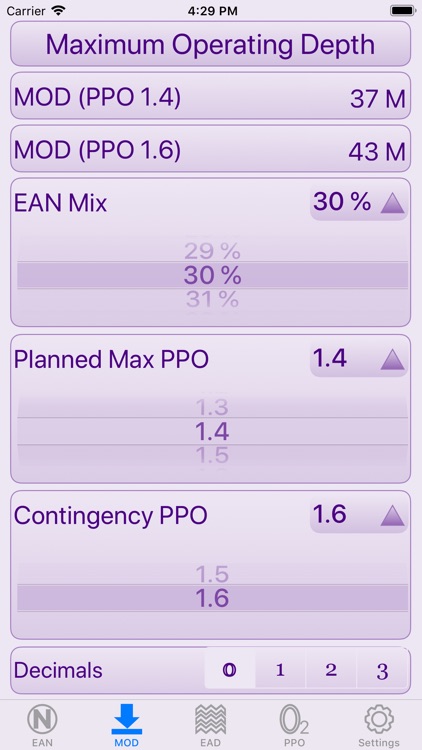Set Decimals to 1
The width and height of the screenshot is (422, 750).
click(x=280, y=670)
